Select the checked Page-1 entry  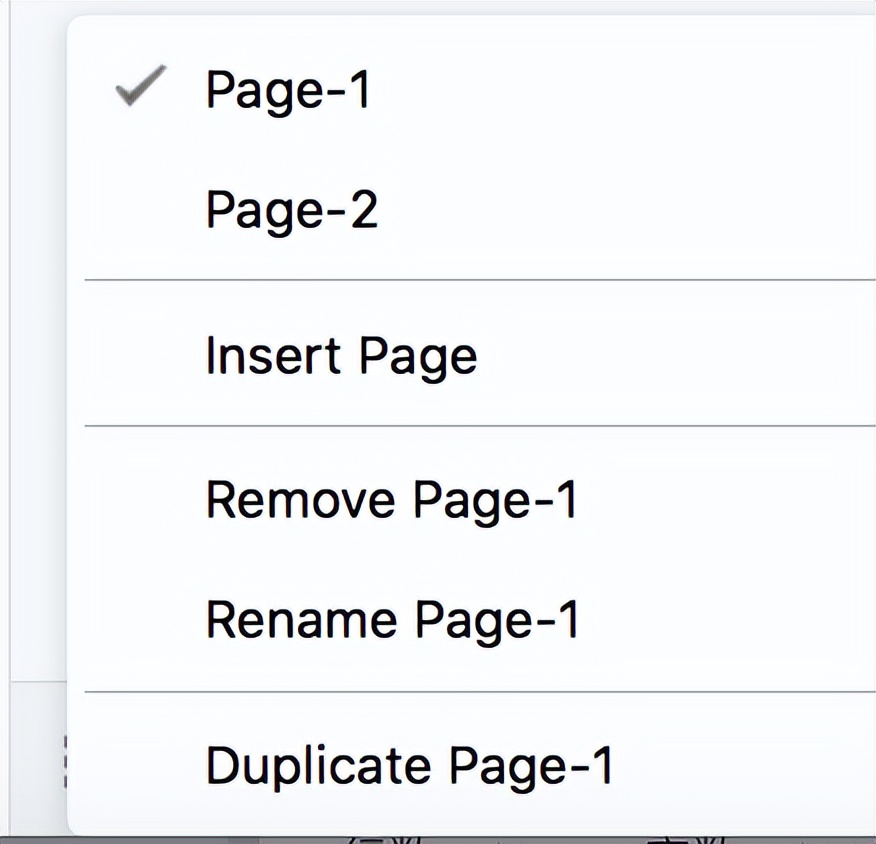click(288, 90)
